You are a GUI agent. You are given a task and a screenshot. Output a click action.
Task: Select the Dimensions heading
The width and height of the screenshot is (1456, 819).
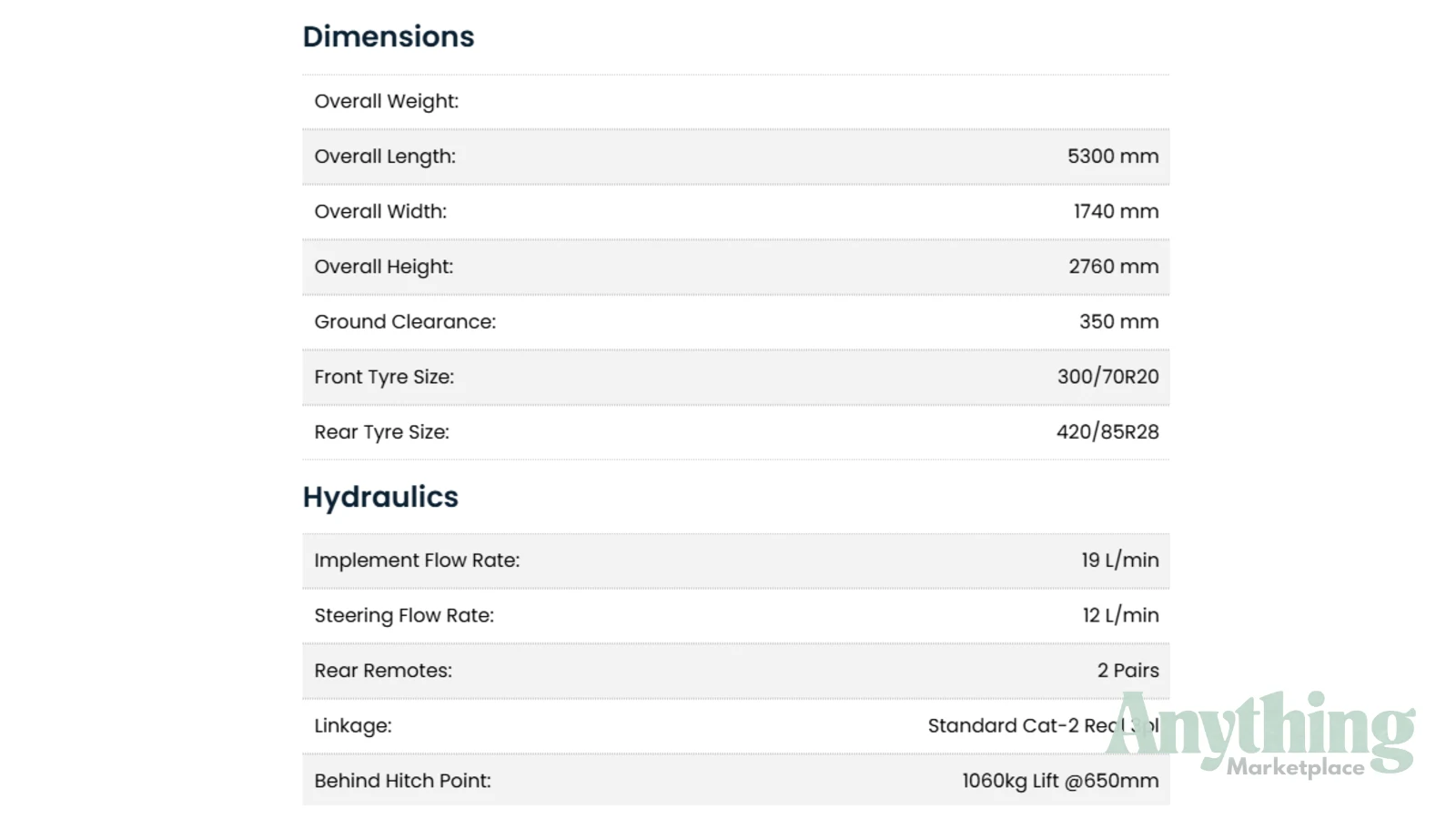[x=389, y=36]
